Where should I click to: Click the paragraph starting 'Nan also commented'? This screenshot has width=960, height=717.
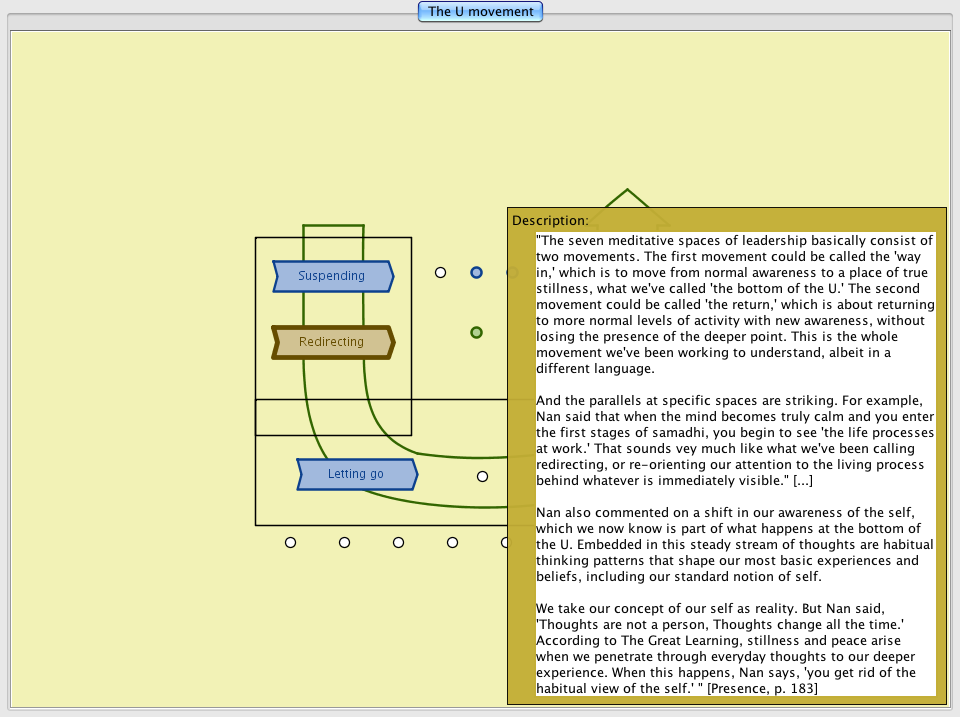pos(735,545)
